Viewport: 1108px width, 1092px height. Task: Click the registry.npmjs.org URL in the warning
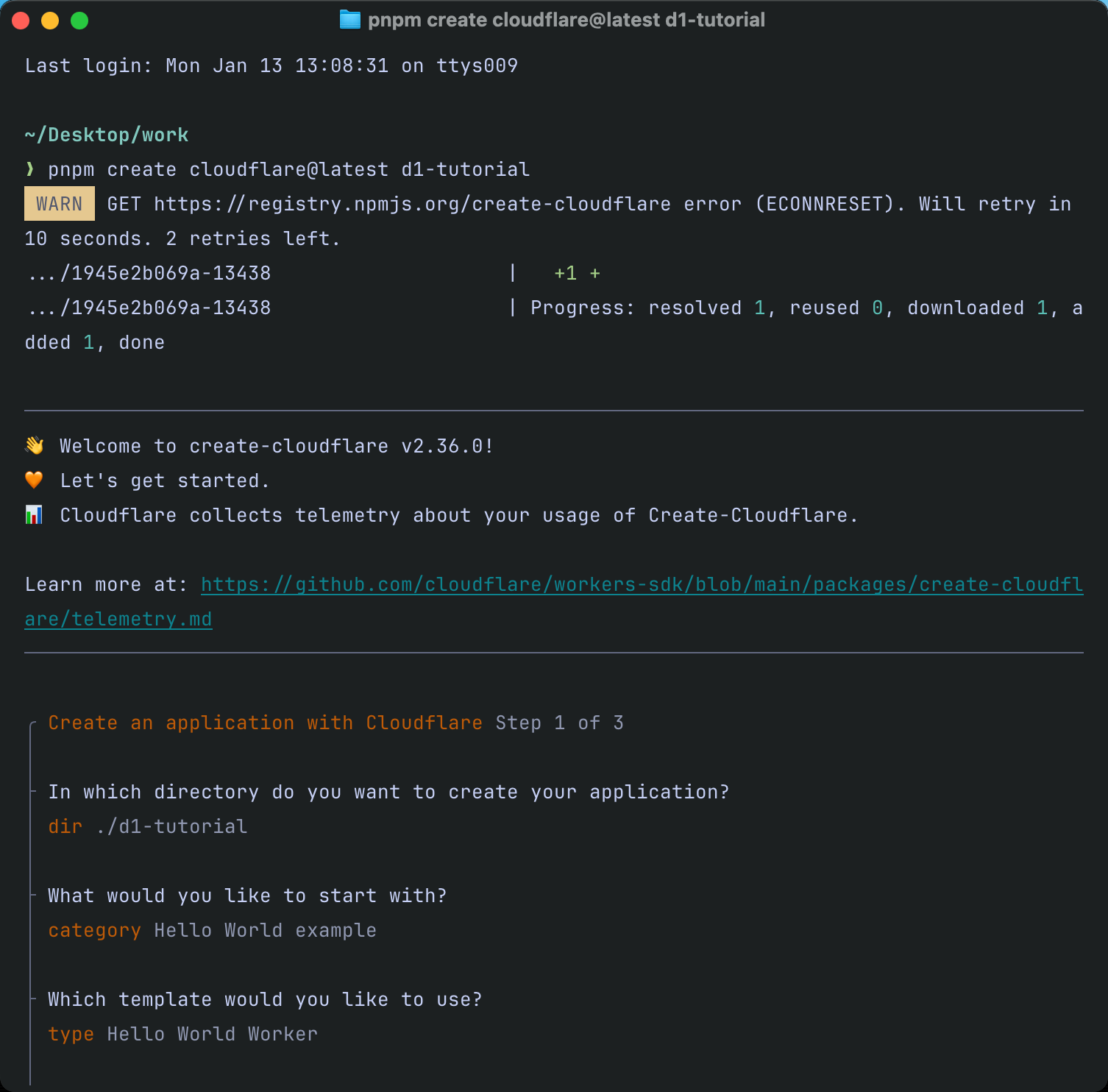point(412,204)
